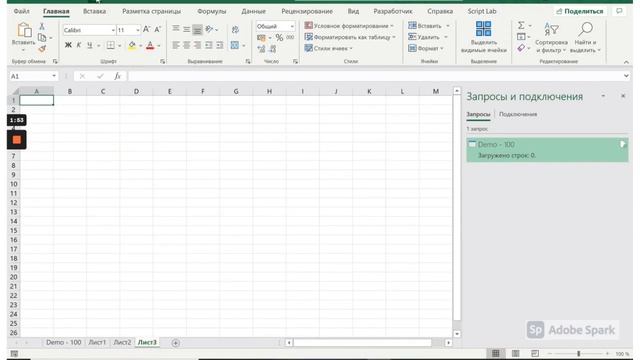Click Поделиться share button
This screenshot has height=360, width=640.
point(580,11)
